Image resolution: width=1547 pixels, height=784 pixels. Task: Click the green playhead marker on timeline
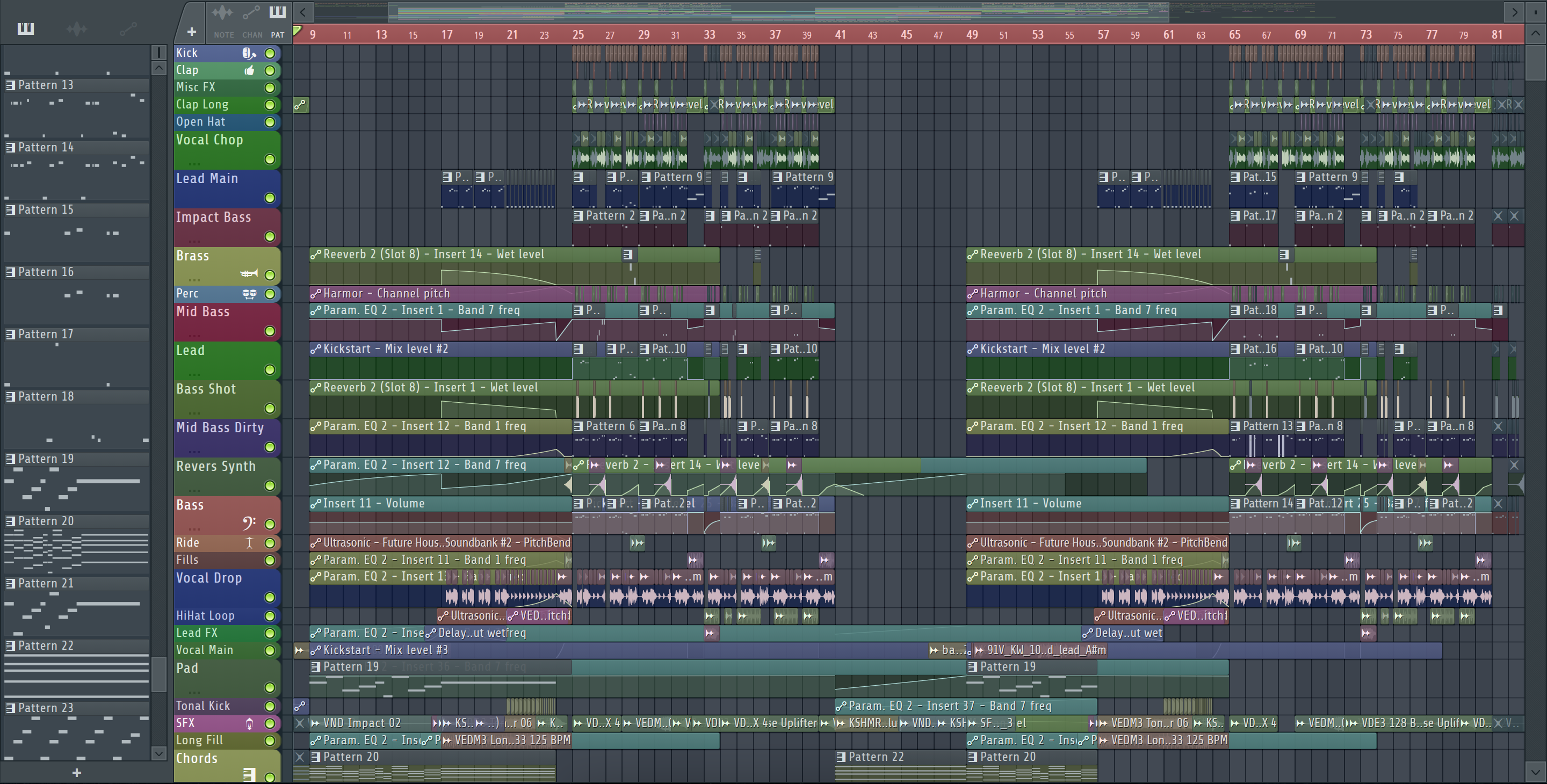point(297,31)
